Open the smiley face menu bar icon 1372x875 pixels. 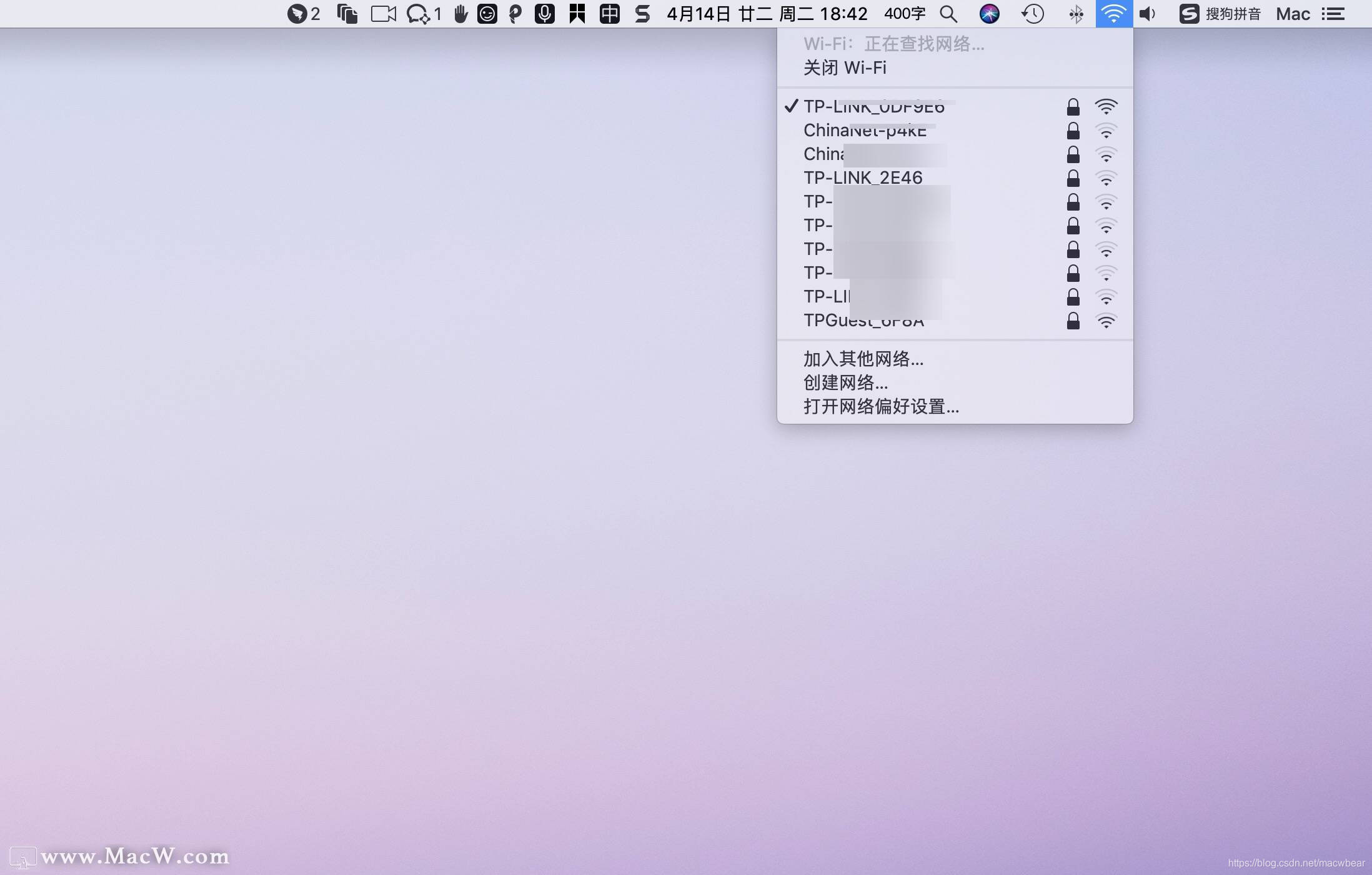click(x=487, y=14)
